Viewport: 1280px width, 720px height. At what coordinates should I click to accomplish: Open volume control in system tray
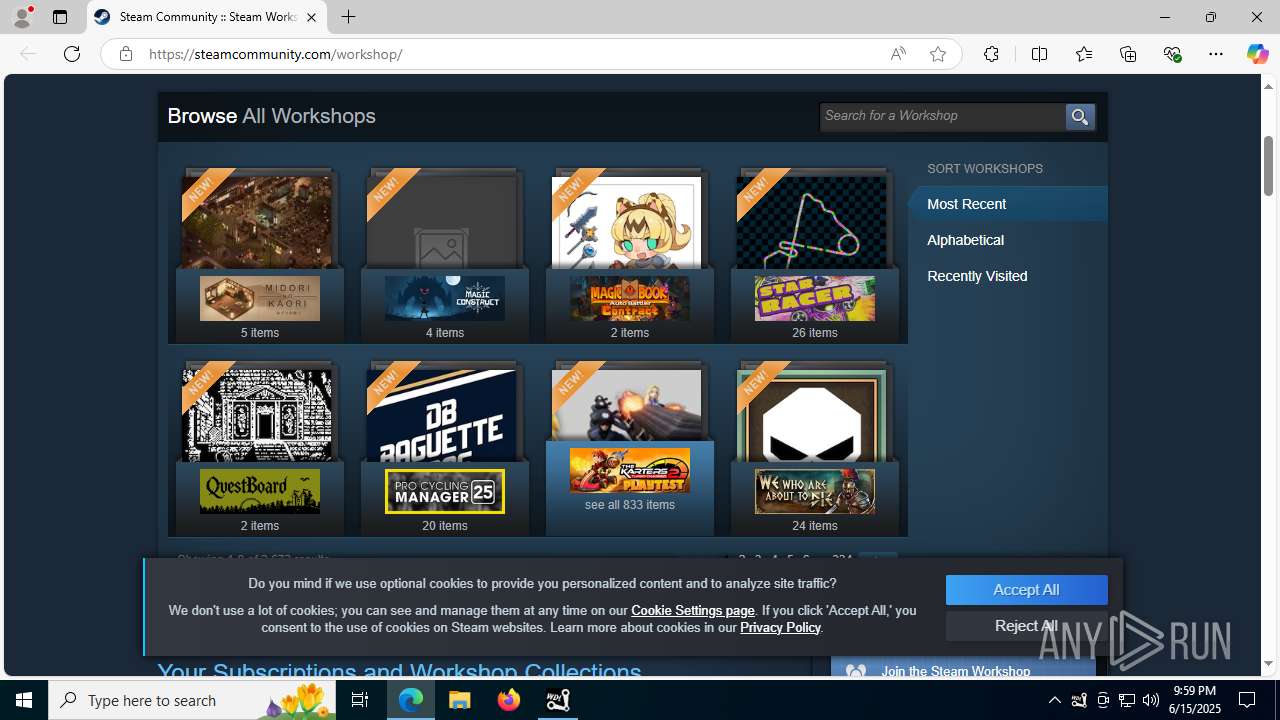point(1151,700)
